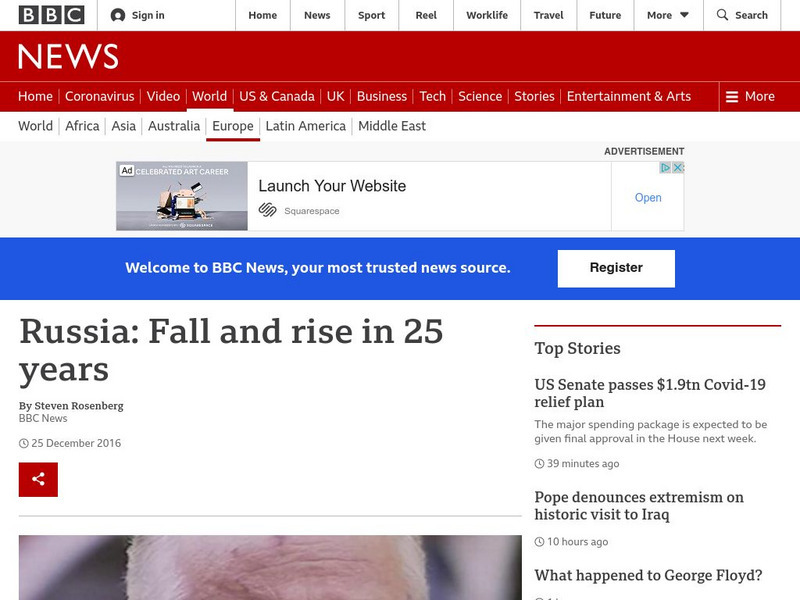Click the AdChoices triangle icon
Image resolution: width=800 pixels, height=600 pixels.
666,168
